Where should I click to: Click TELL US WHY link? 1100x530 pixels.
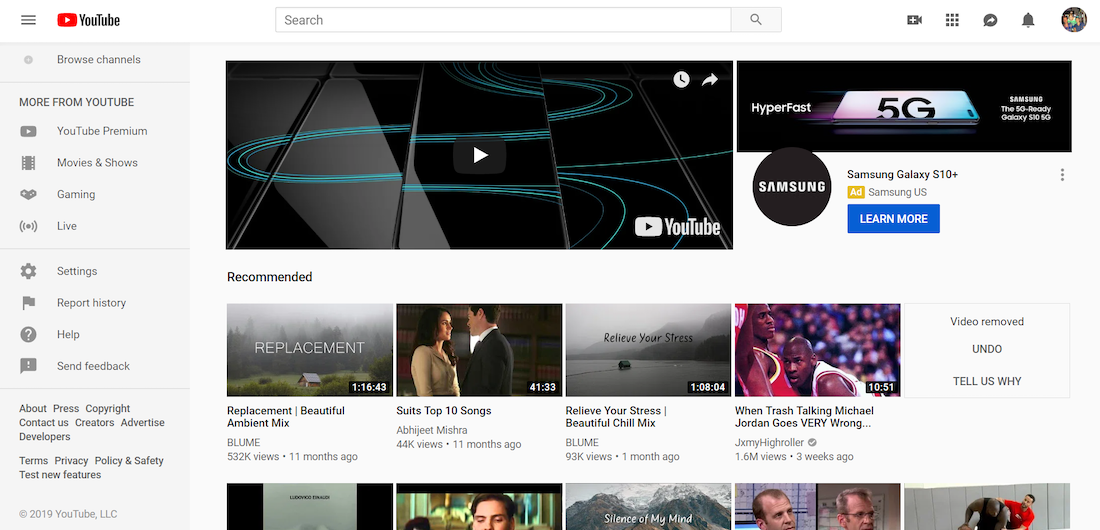click(986, 381)
